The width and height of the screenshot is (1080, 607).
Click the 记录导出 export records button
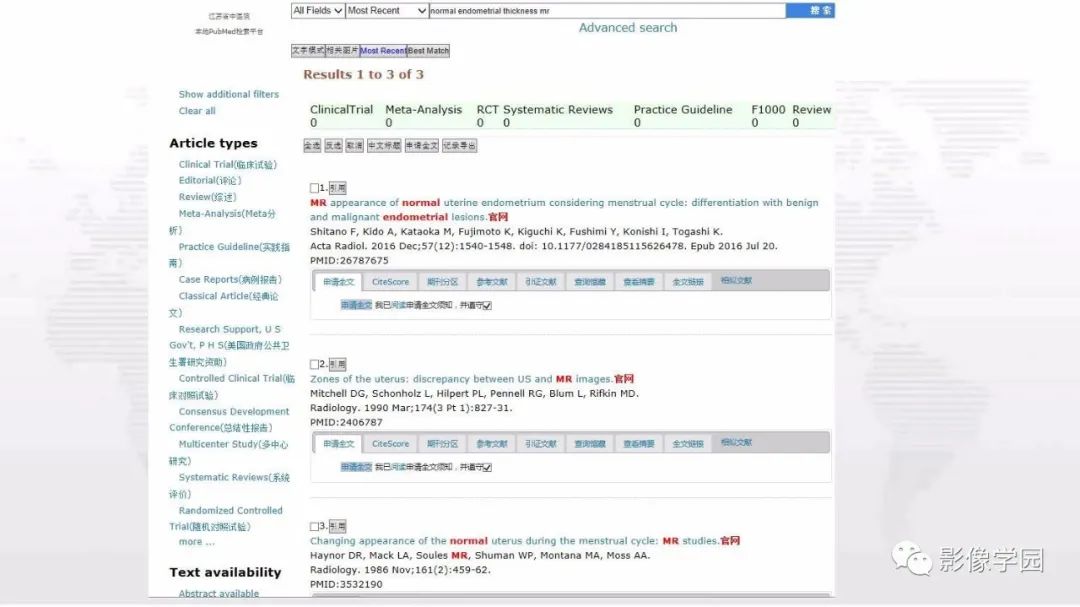(459, 145)
